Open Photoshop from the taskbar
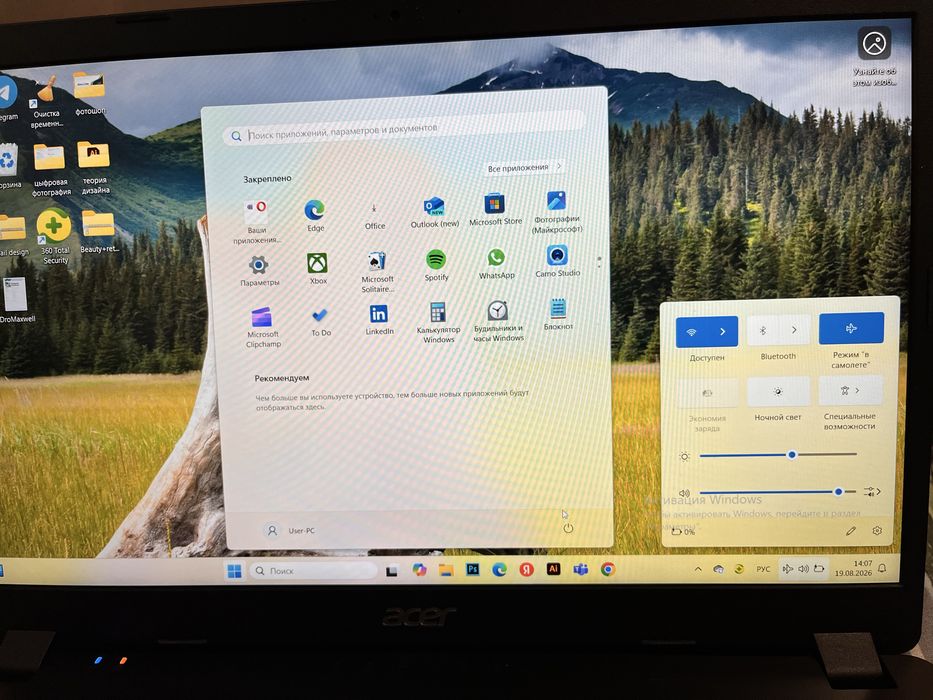Image resolution: width=933 pixels, height=700 pixels. (x=472, y=569)
